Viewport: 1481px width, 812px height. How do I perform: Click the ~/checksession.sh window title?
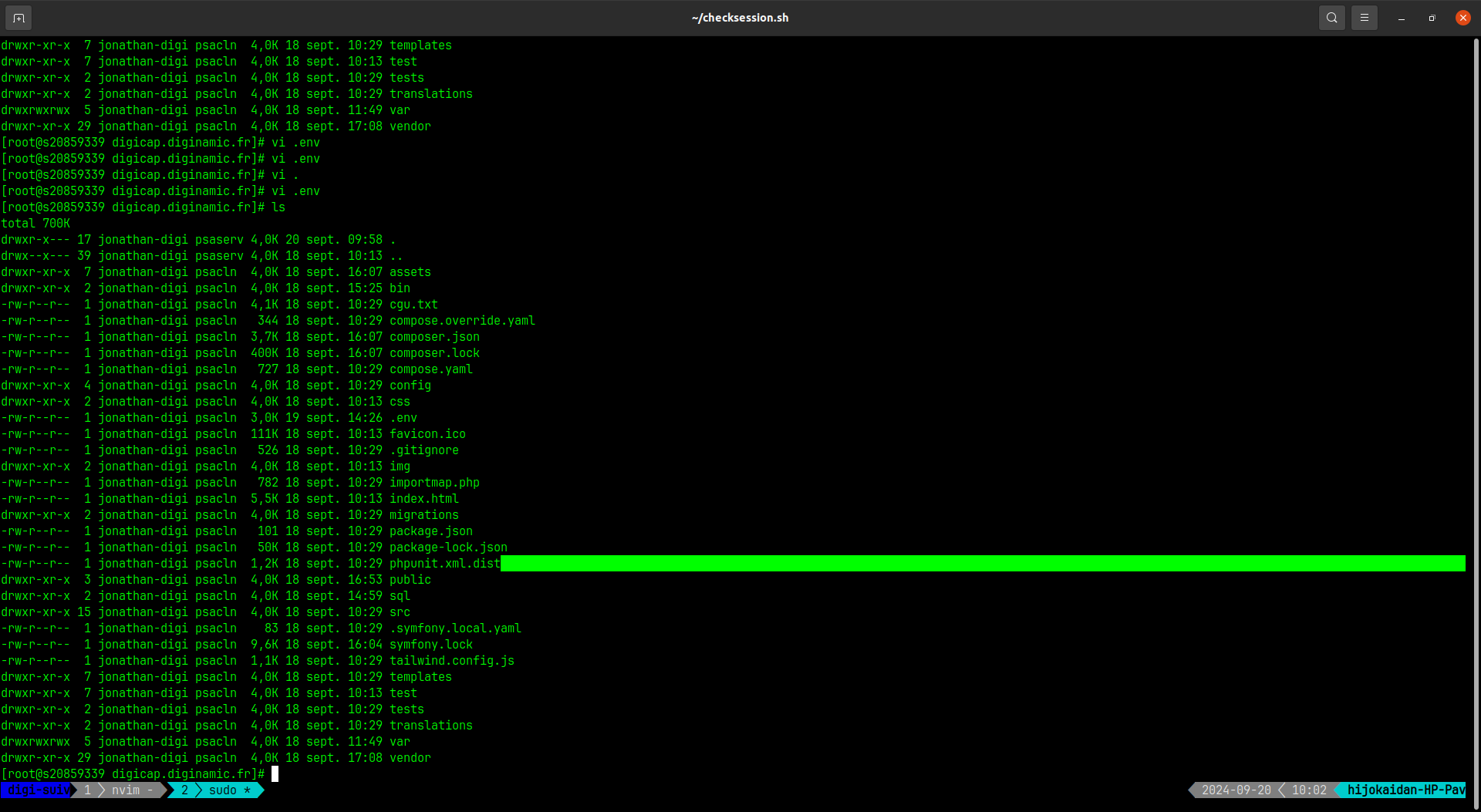coord(740,17)
